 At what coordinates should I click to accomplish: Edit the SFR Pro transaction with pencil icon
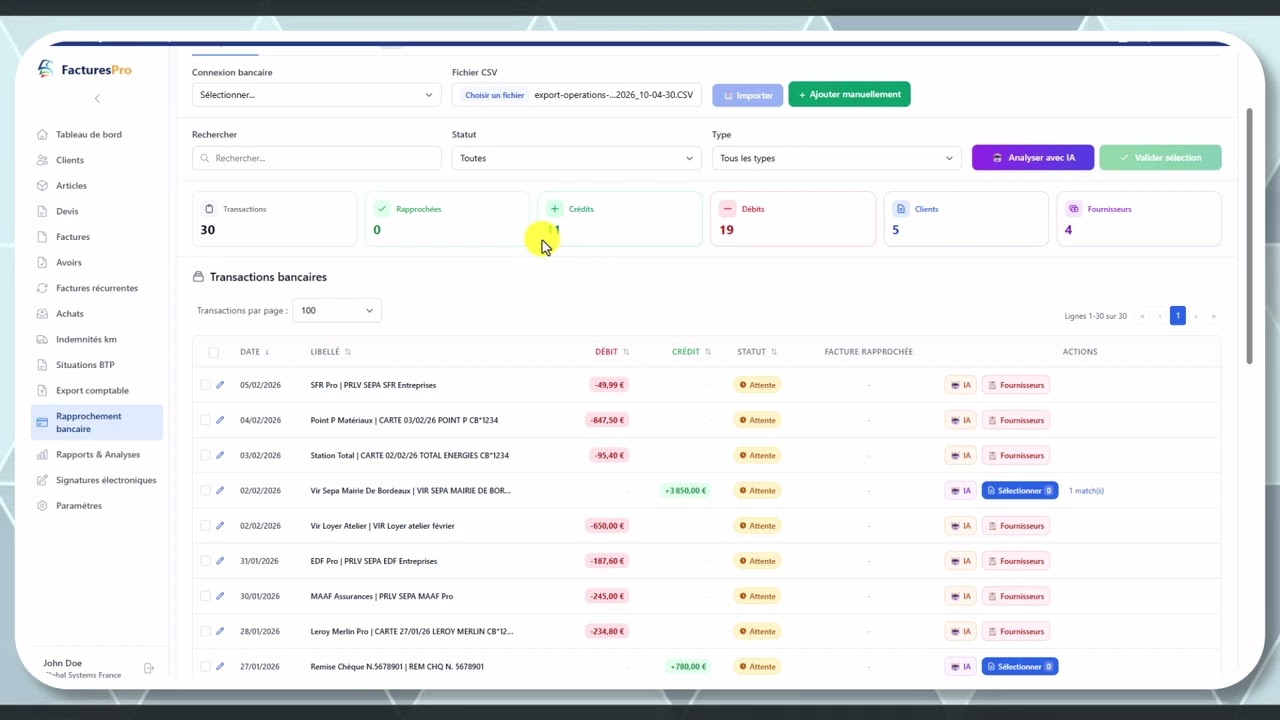(220, 385)
